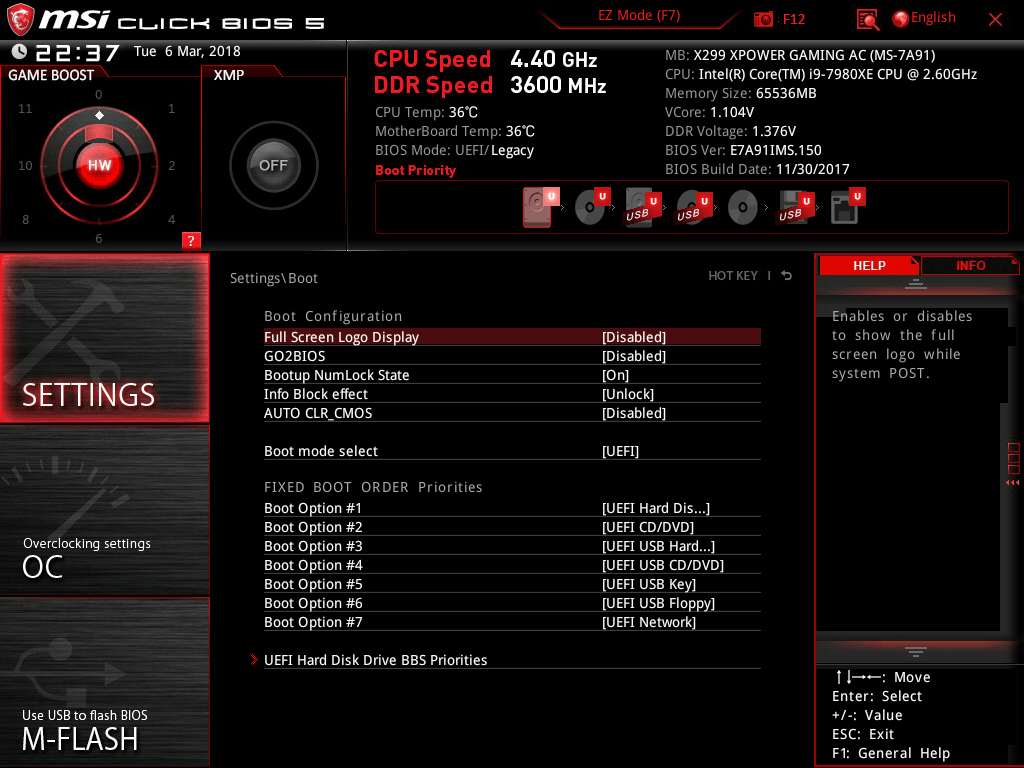Click the Memory Size 65536MB text
The image size is (1024, 768).
click(741, 93)
